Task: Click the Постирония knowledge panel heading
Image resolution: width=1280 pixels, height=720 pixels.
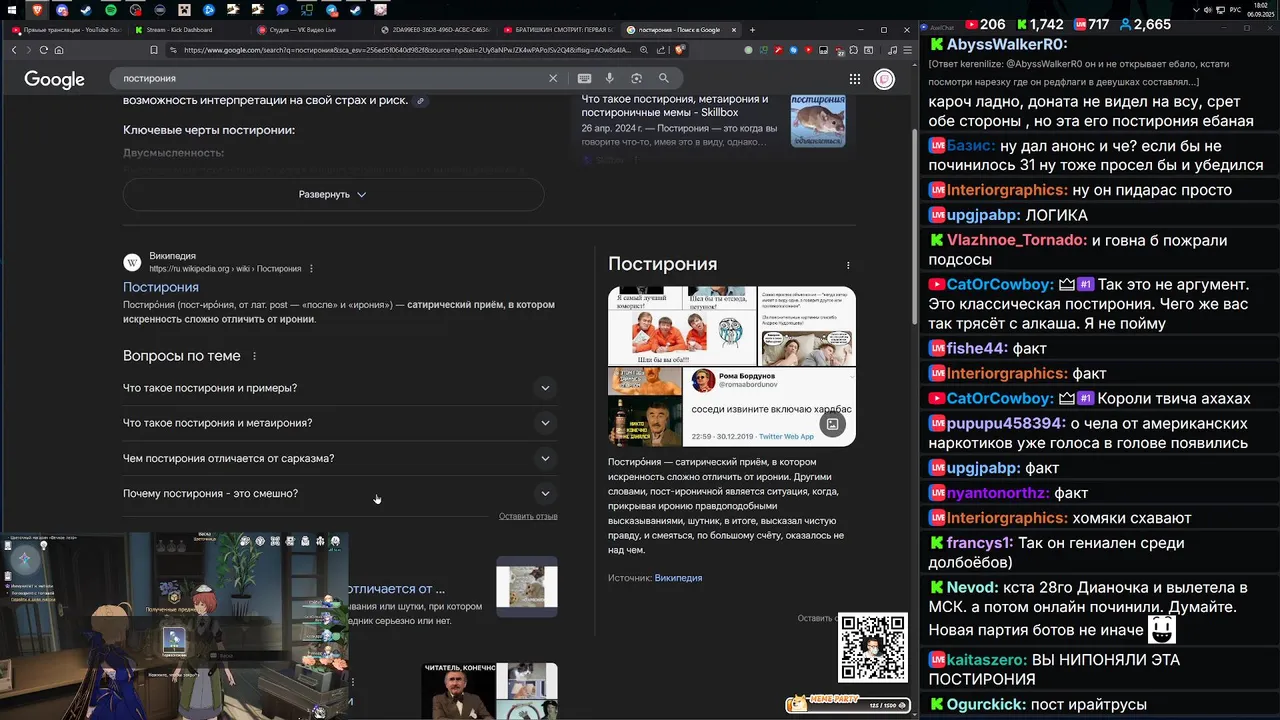Action: click(662, 264)
